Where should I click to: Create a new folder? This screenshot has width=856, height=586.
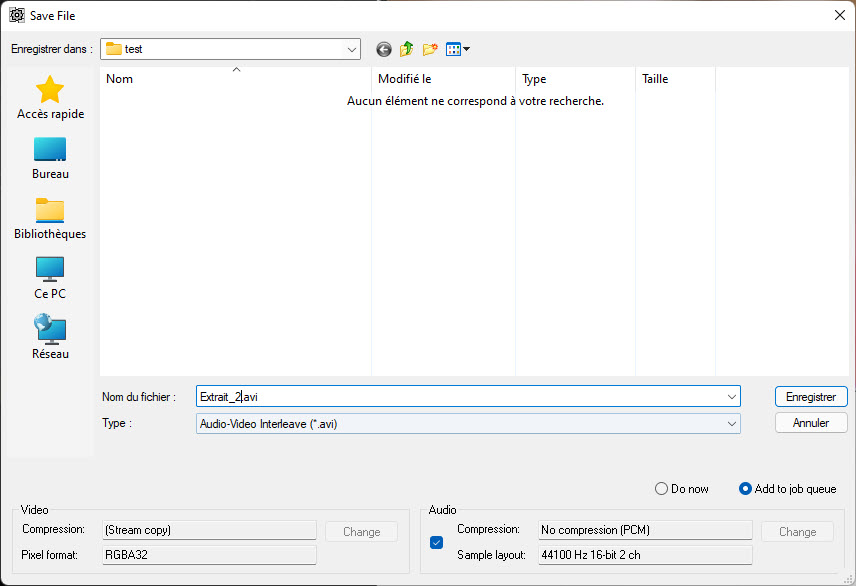430,50
